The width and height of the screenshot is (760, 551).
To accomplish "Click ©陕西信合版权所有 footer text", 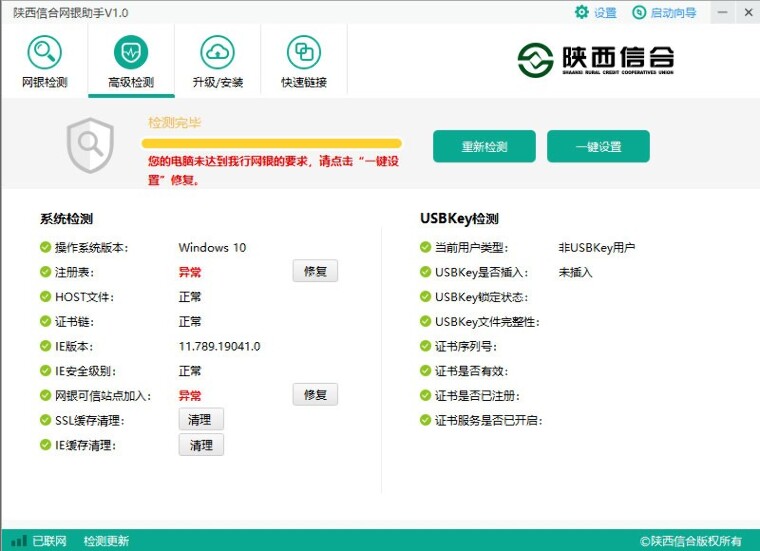I will click(691, 541).
